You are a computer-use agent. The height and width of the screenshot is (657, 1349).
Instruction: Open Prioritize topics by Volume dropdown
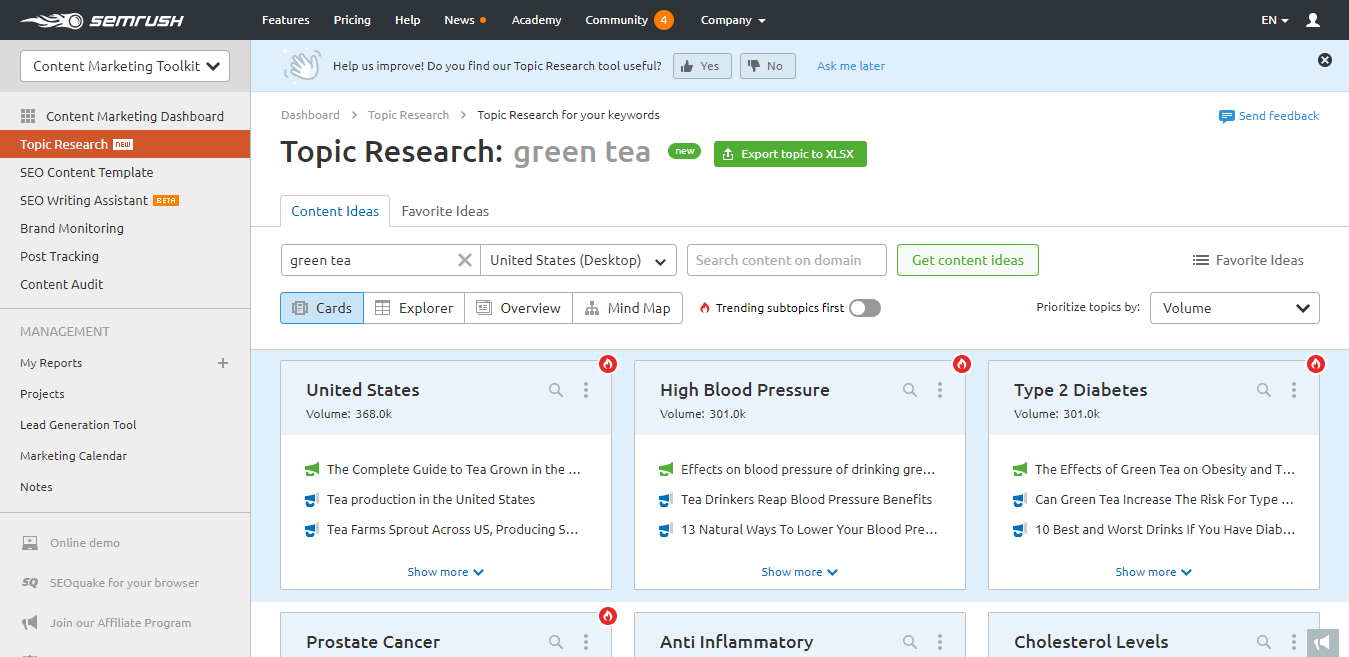[x=1235, y=308]
